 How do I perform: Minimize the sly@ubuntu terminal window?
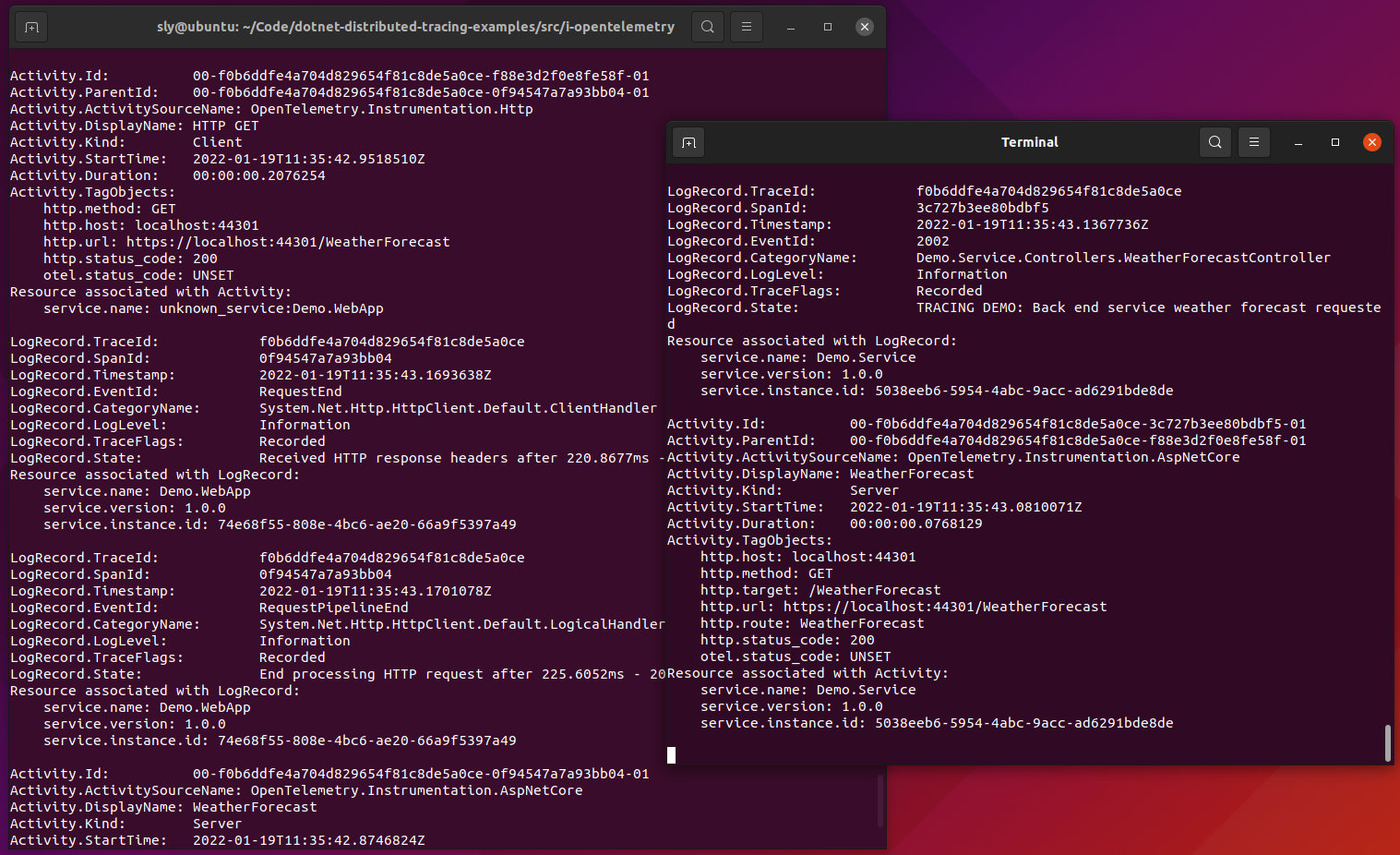point(791,27)
